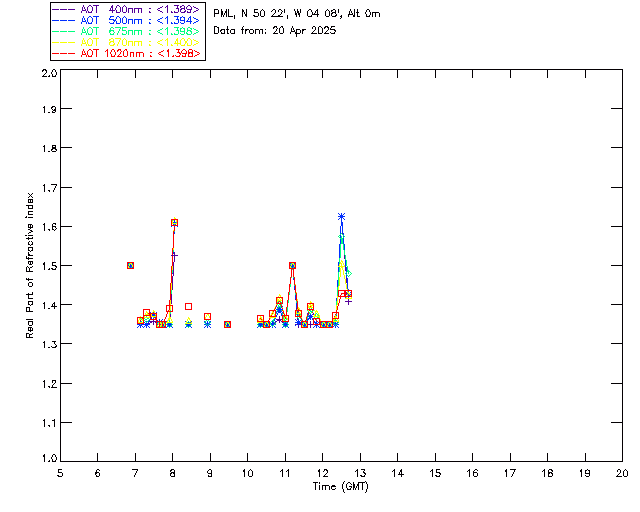Screen dimensions: 640x512
Task: Click the blue asterisk peak near 12.5 GMT
Action: pyautogui.click(x=342, y=216)
